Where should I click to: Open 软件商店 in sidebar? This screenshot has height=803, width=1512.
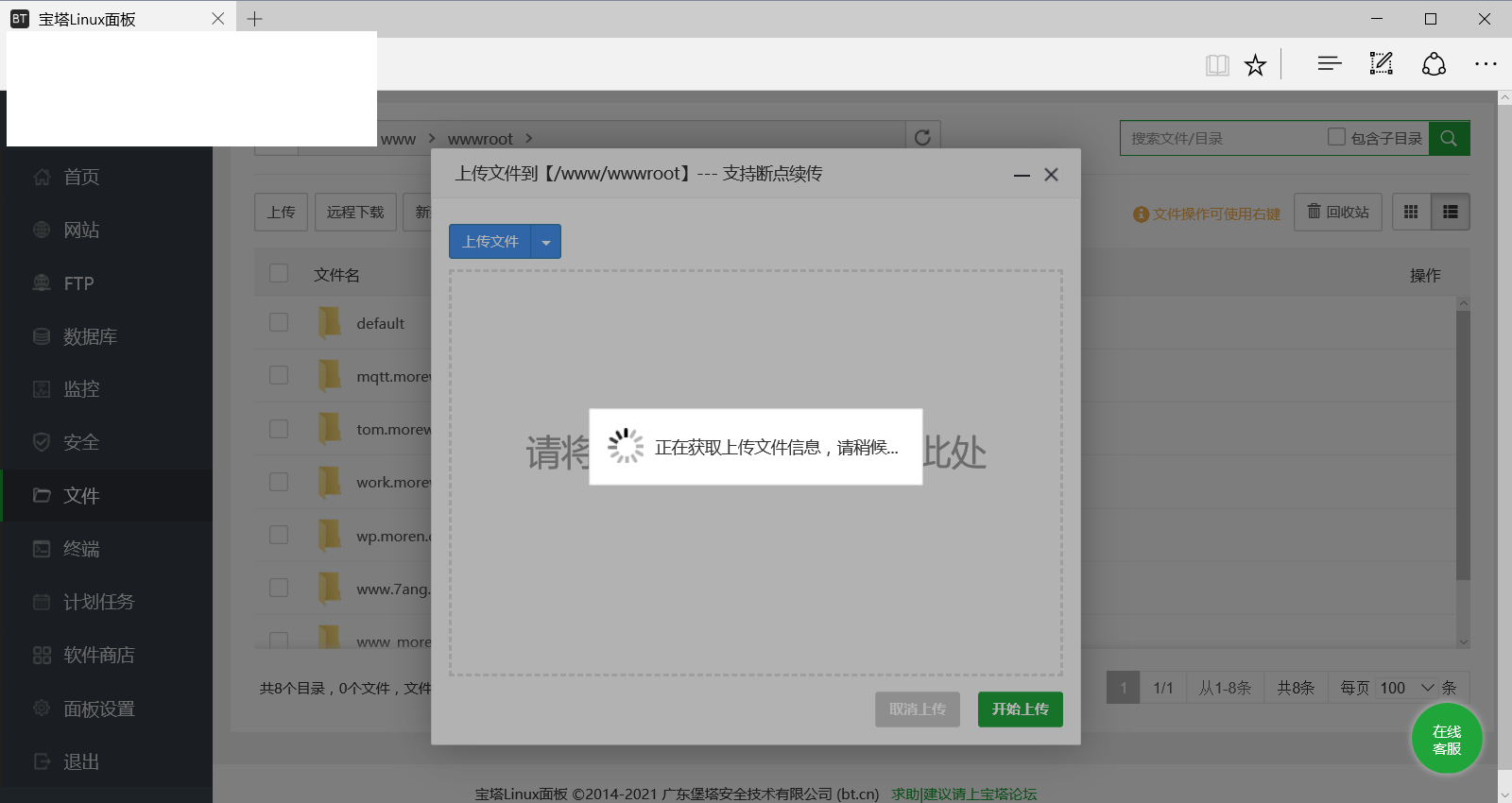point(106,655)
